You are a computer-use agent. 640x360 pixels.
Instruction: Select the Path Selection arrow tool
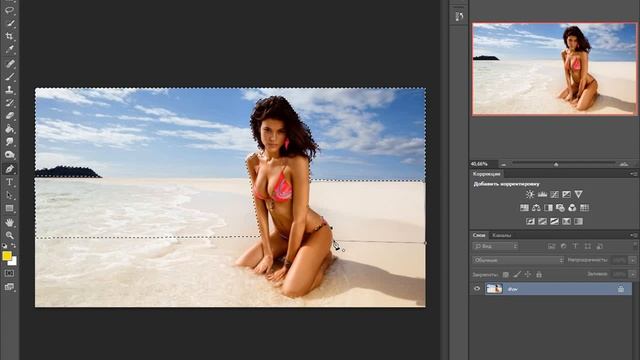click(x=9, y=195)
